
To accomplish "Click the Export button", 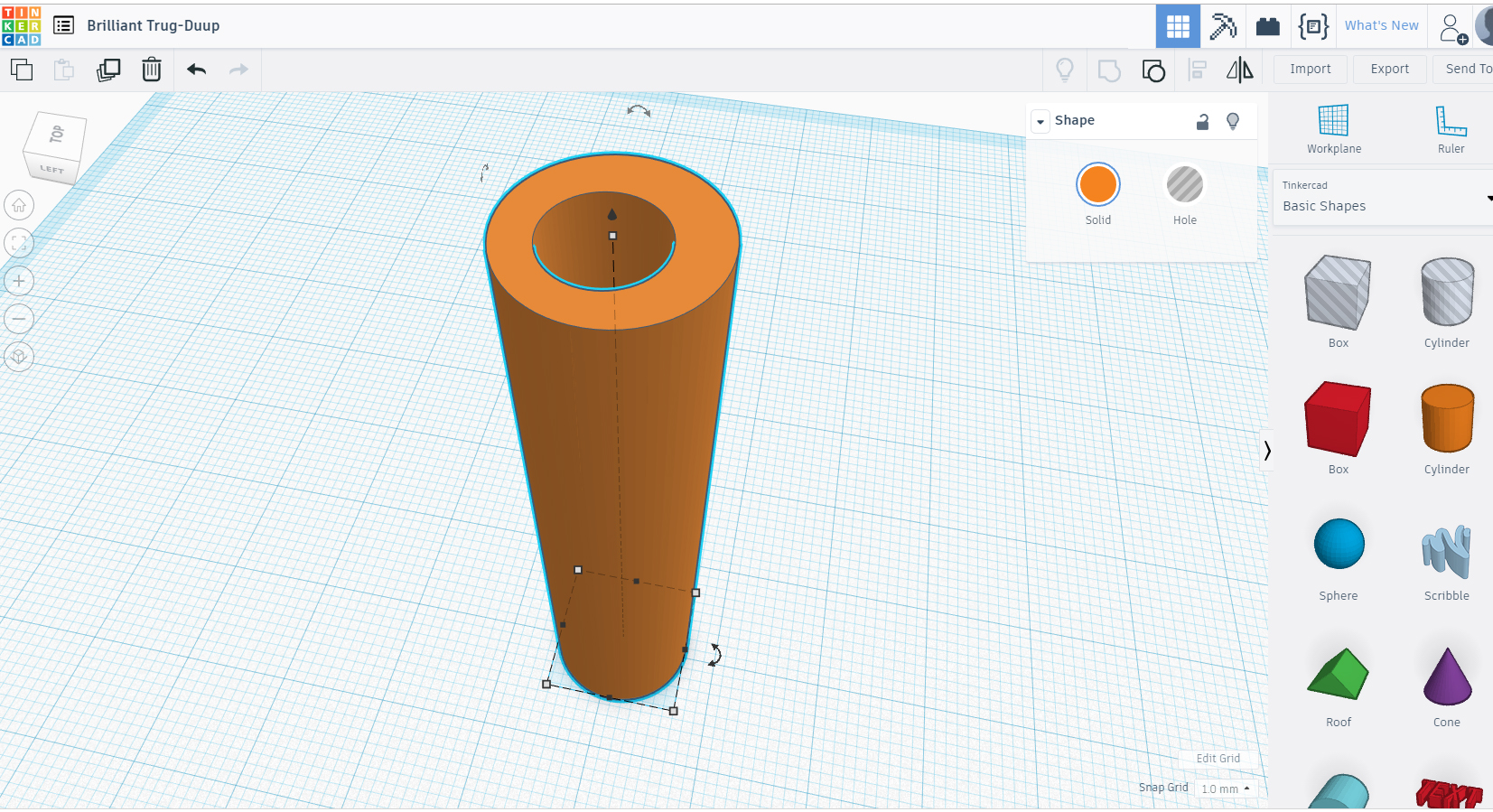I will pos(1389,69).
